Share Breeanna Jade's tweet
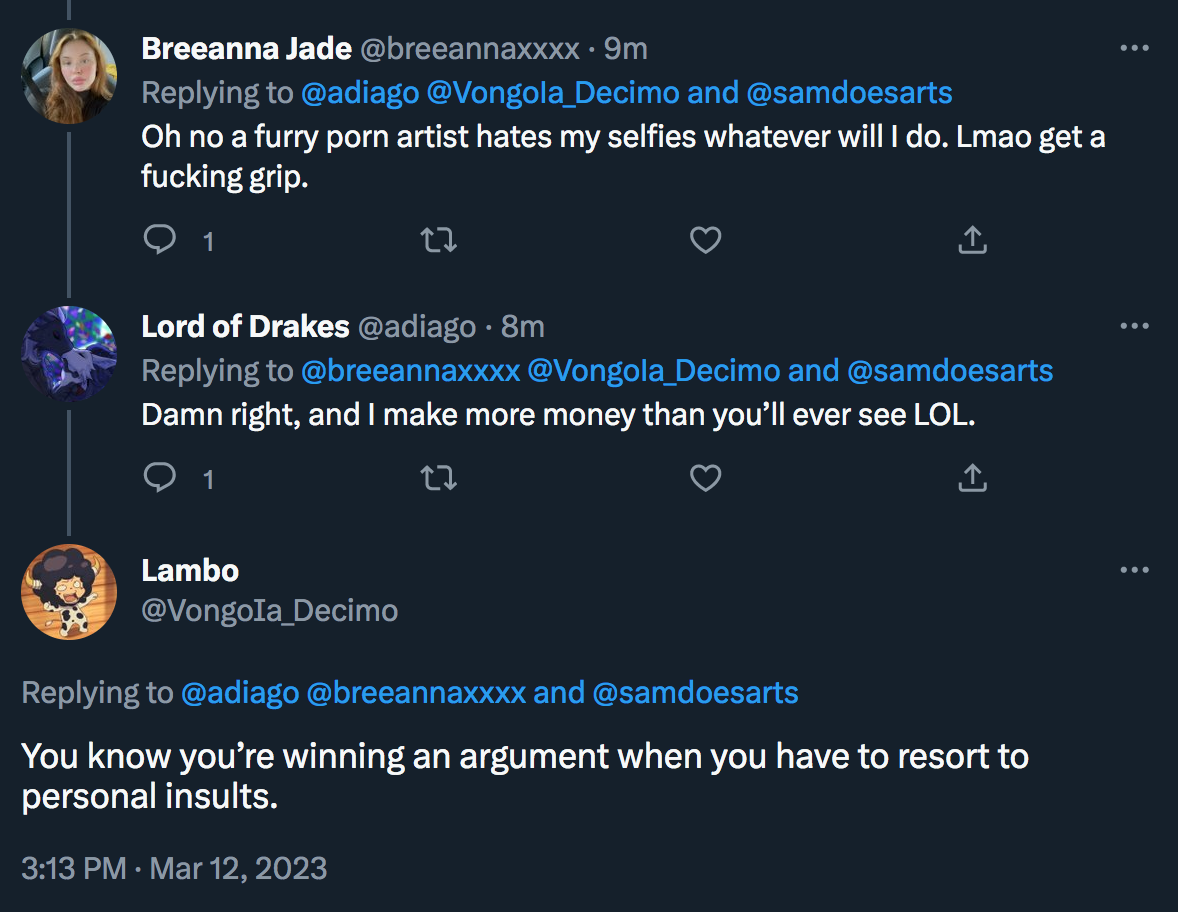1178x912 pixels. [972, 240]
